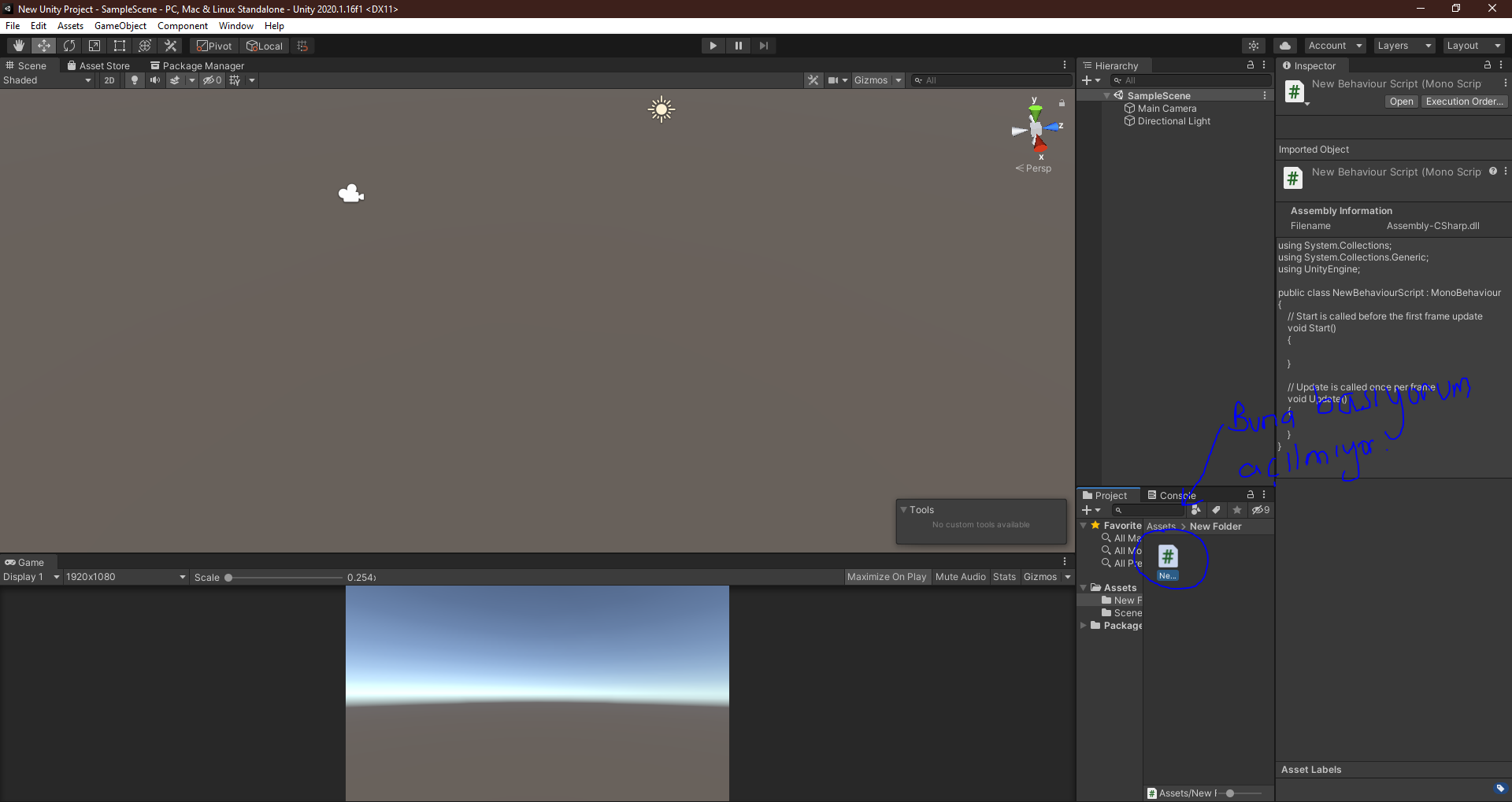Toggle scene effects (skybox) icon
This screenshot has width=1512, height=802.
click(x=175, y=80)
